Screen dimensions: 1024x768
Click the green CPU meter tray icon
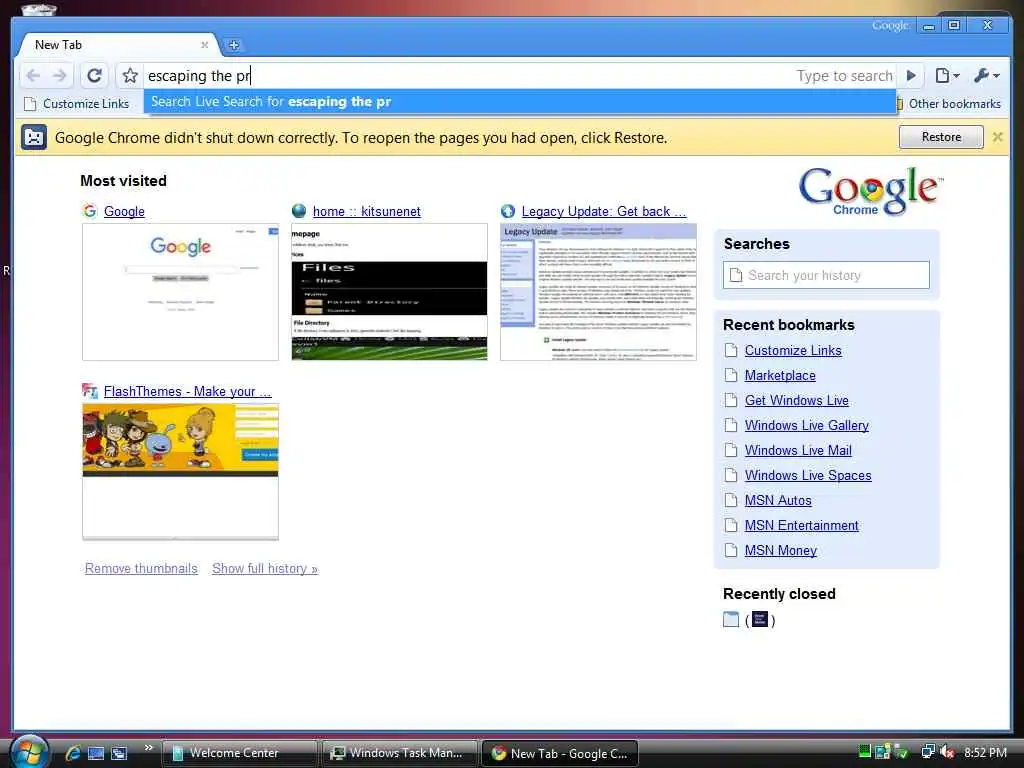865,752
